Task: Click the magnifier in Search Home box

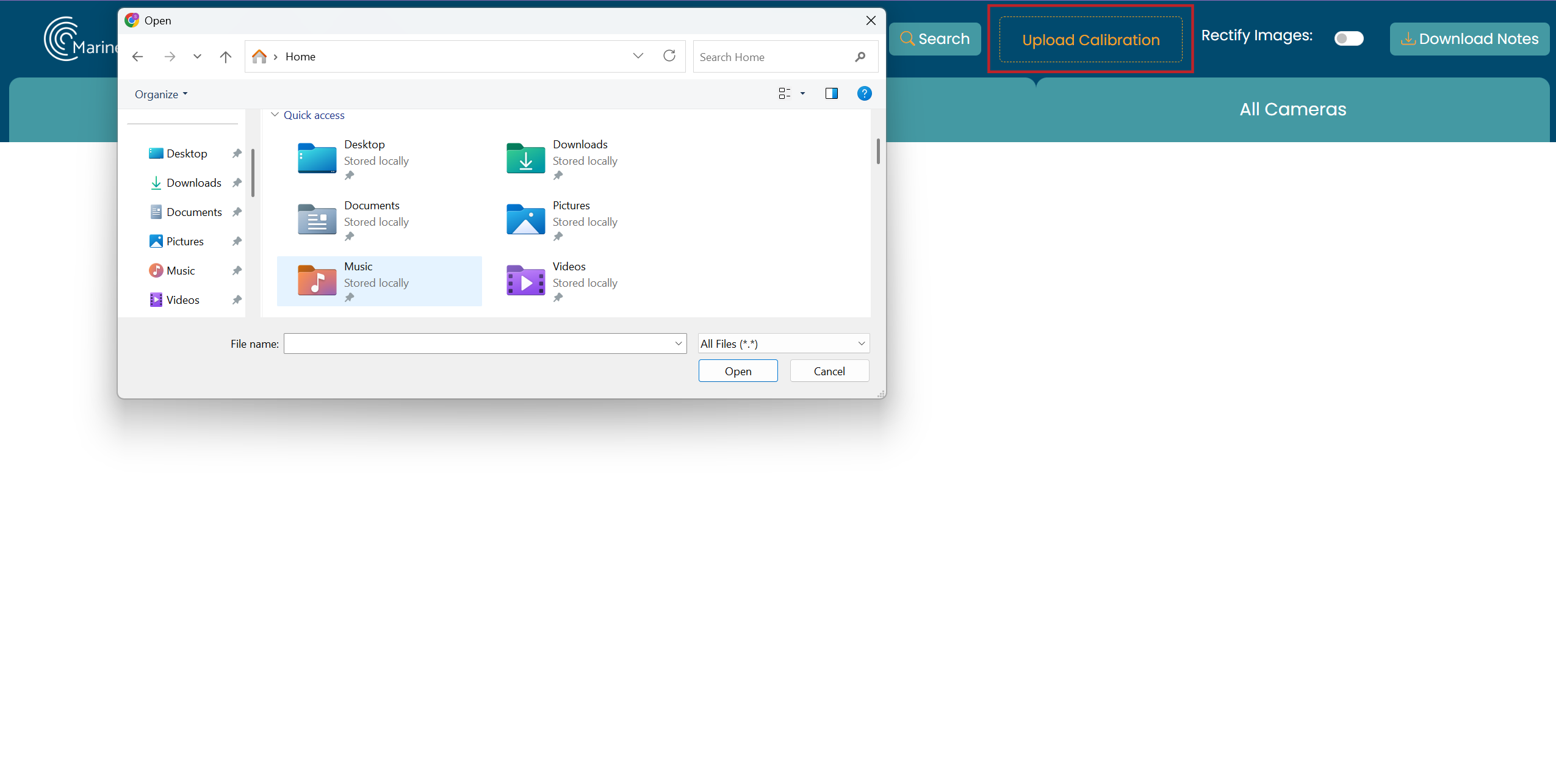Action: click(860, 57)
